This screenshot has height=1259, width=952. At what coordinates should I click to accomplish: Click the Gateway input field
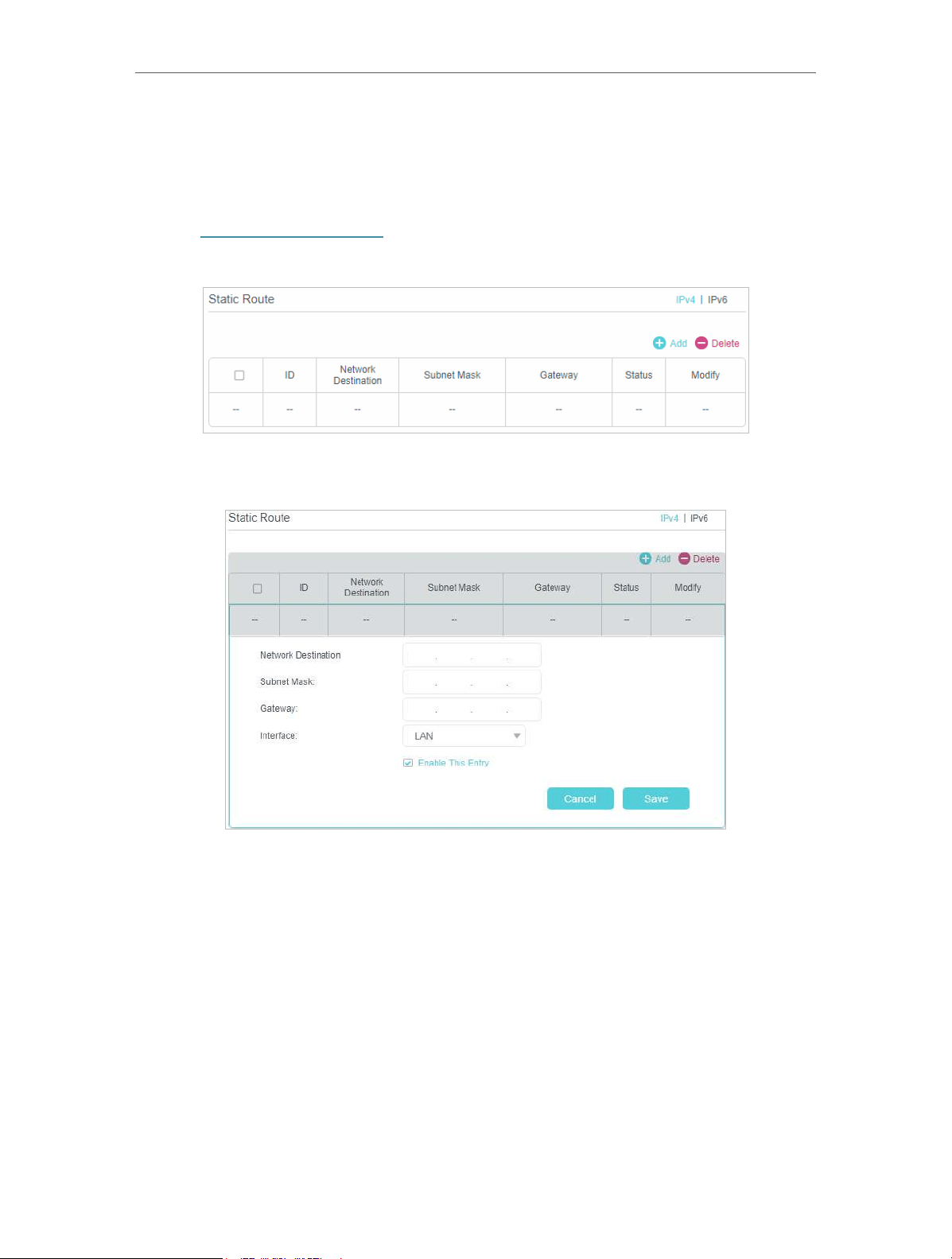click(x=472, y=709)
